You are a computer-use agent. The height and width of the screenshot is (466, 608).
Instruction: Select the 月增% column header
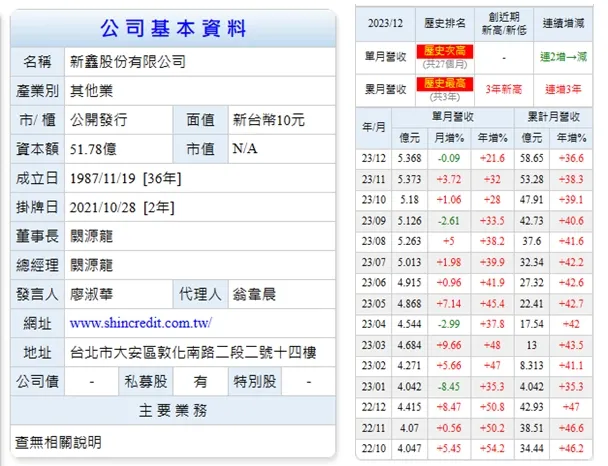click(x=449, y=138)
